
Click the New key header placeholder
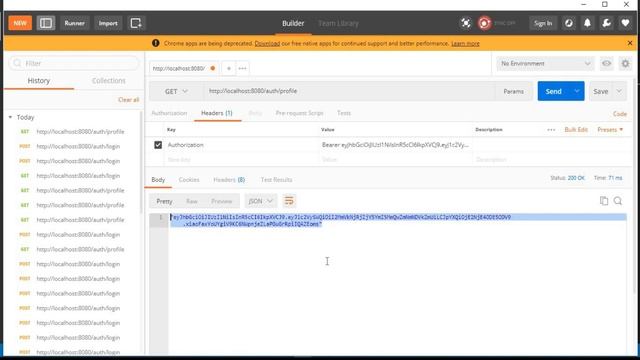(x=179, y=160)
